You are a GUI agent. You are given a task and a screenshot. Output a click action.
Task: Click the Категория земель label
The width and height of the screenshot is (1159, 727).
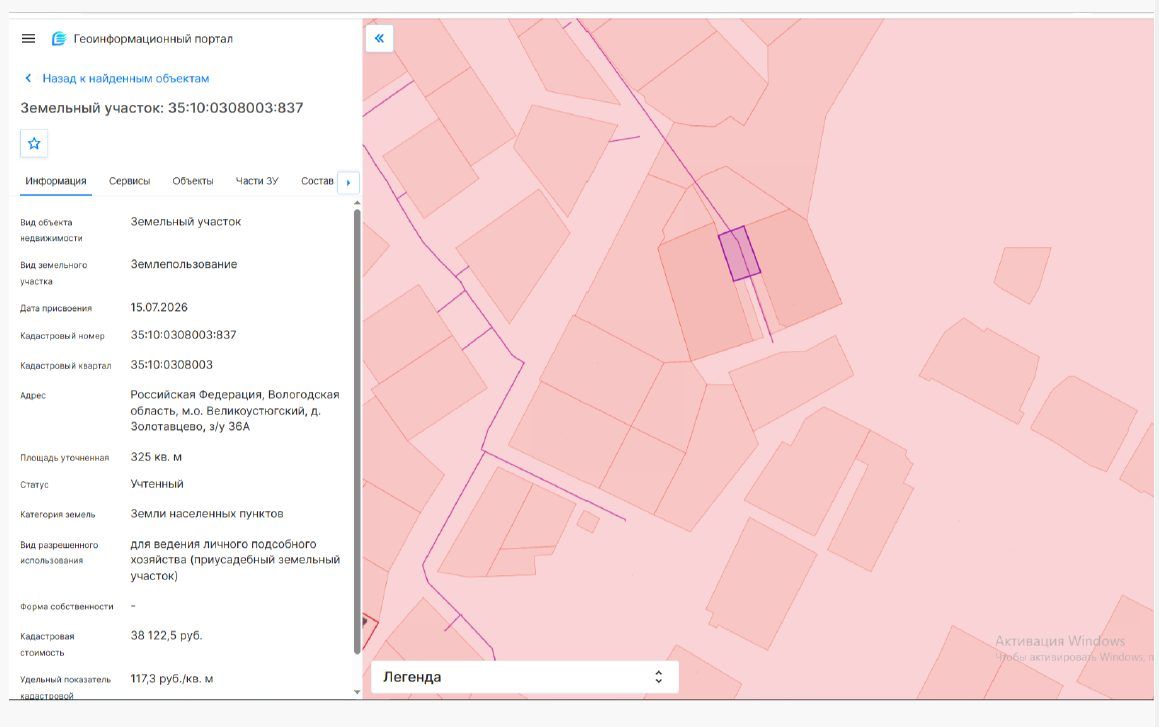pyautogui.click(x=58, y=514)
